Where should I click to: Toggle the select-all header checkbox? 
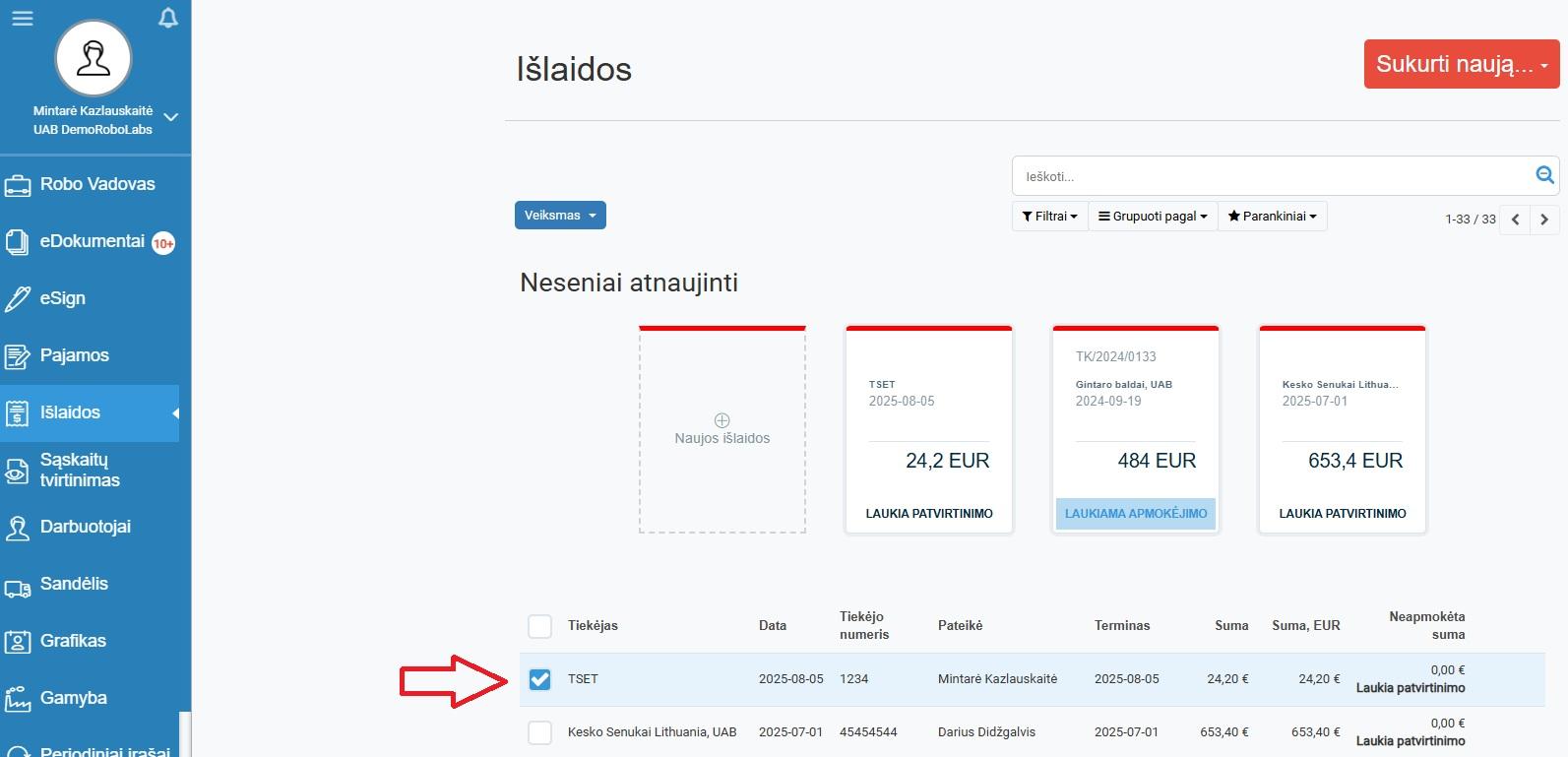tap(539, 626)
